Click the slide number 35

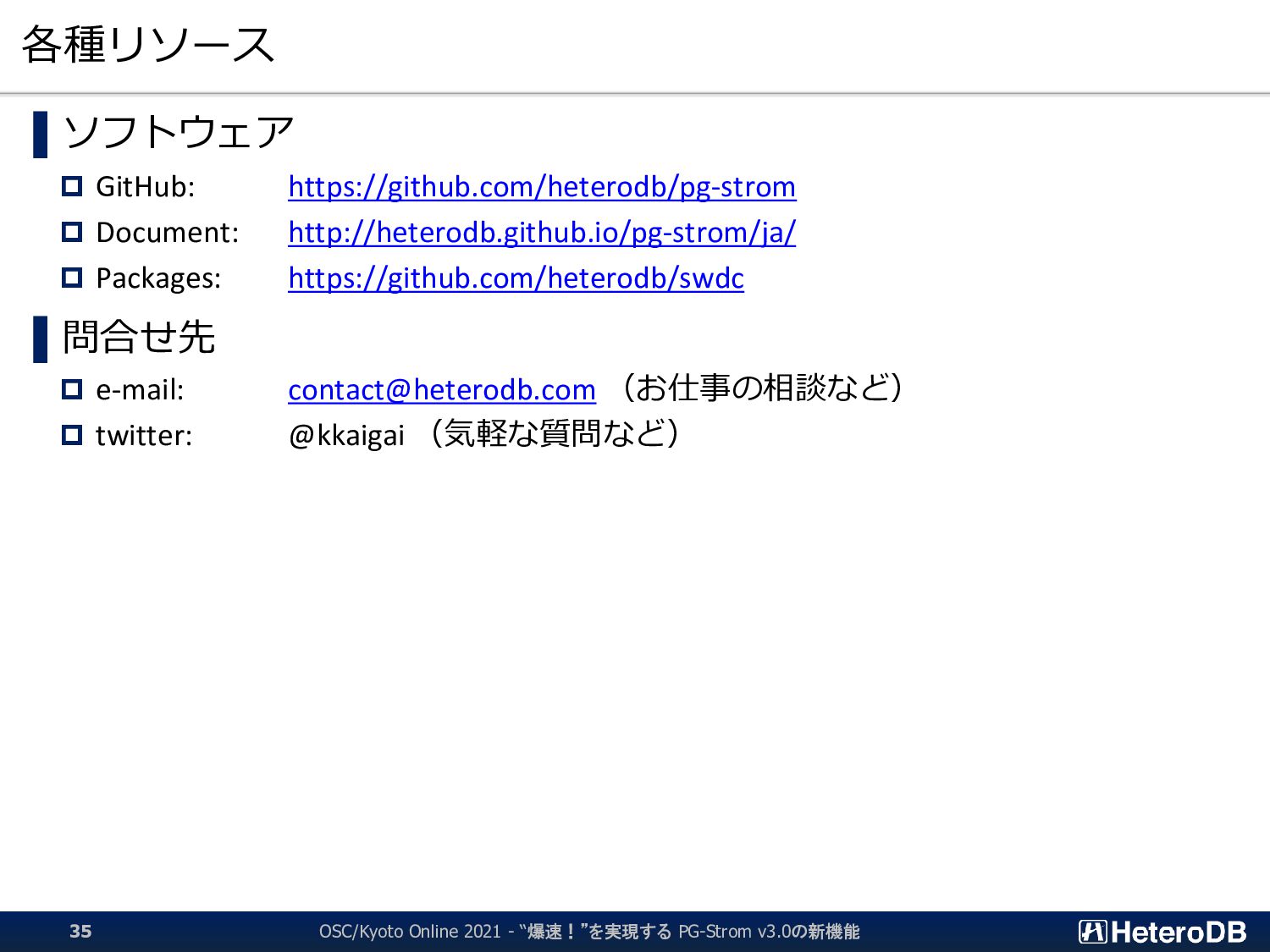pyautogui.click(x=80, y=932)
